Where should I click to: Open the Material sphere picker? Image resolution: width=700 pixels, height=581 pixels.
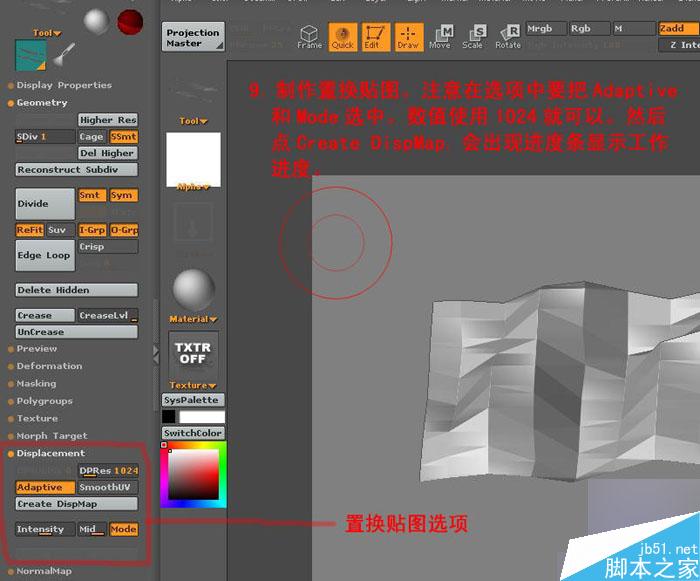tap(193, 290)
